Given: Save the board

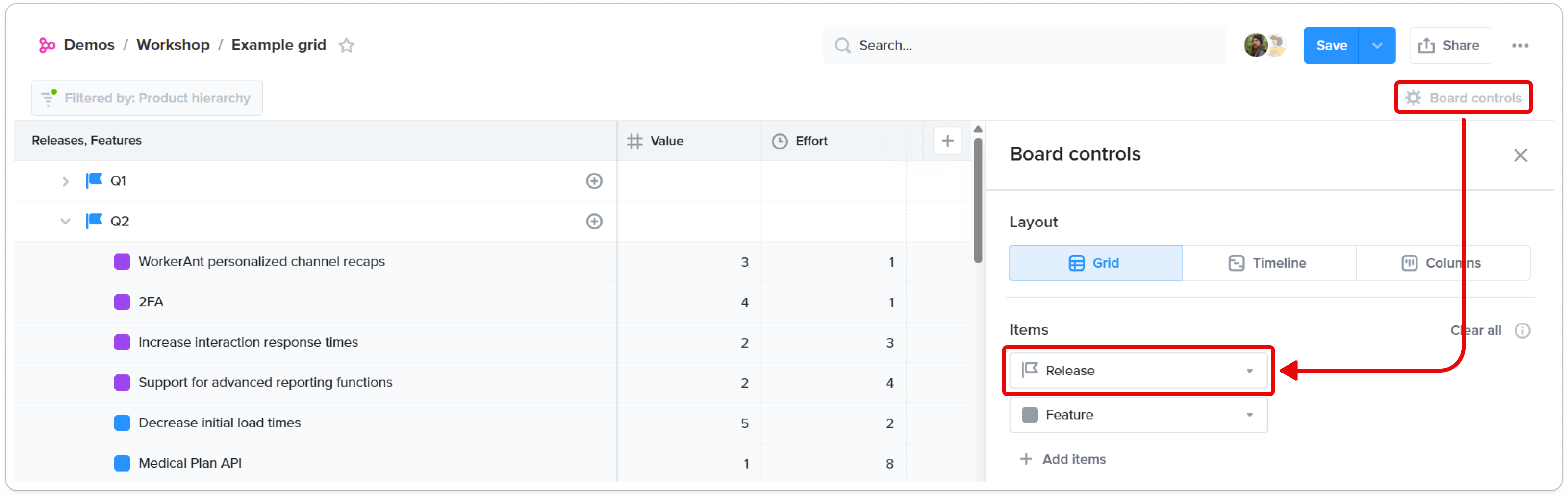Looking at the screenshot, I should pyautogui.click(x=1331, y=45).
